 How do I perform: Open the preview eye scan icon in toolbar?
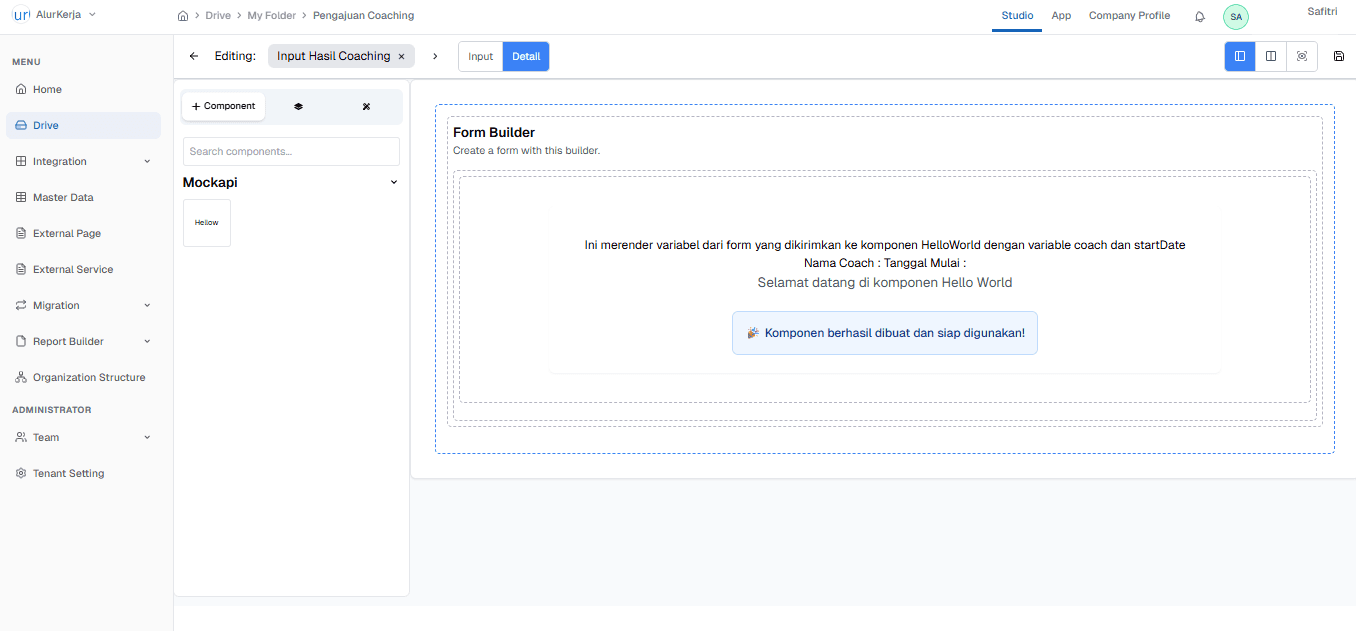coord(1301,56)
